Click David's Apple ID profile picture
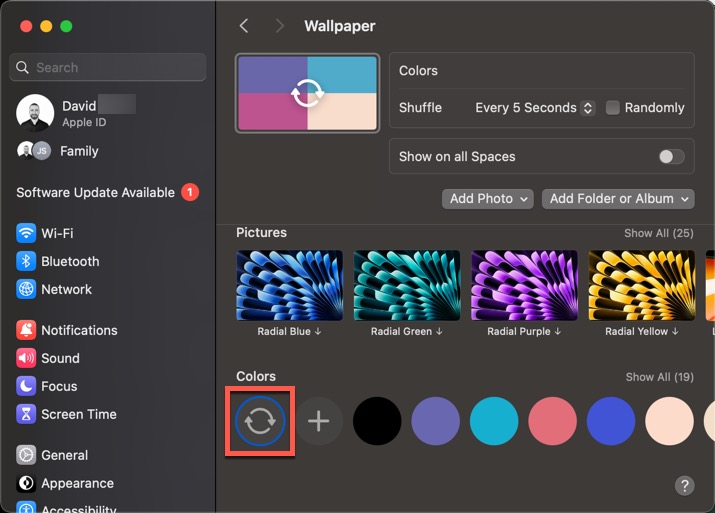 tap(35, 113)
